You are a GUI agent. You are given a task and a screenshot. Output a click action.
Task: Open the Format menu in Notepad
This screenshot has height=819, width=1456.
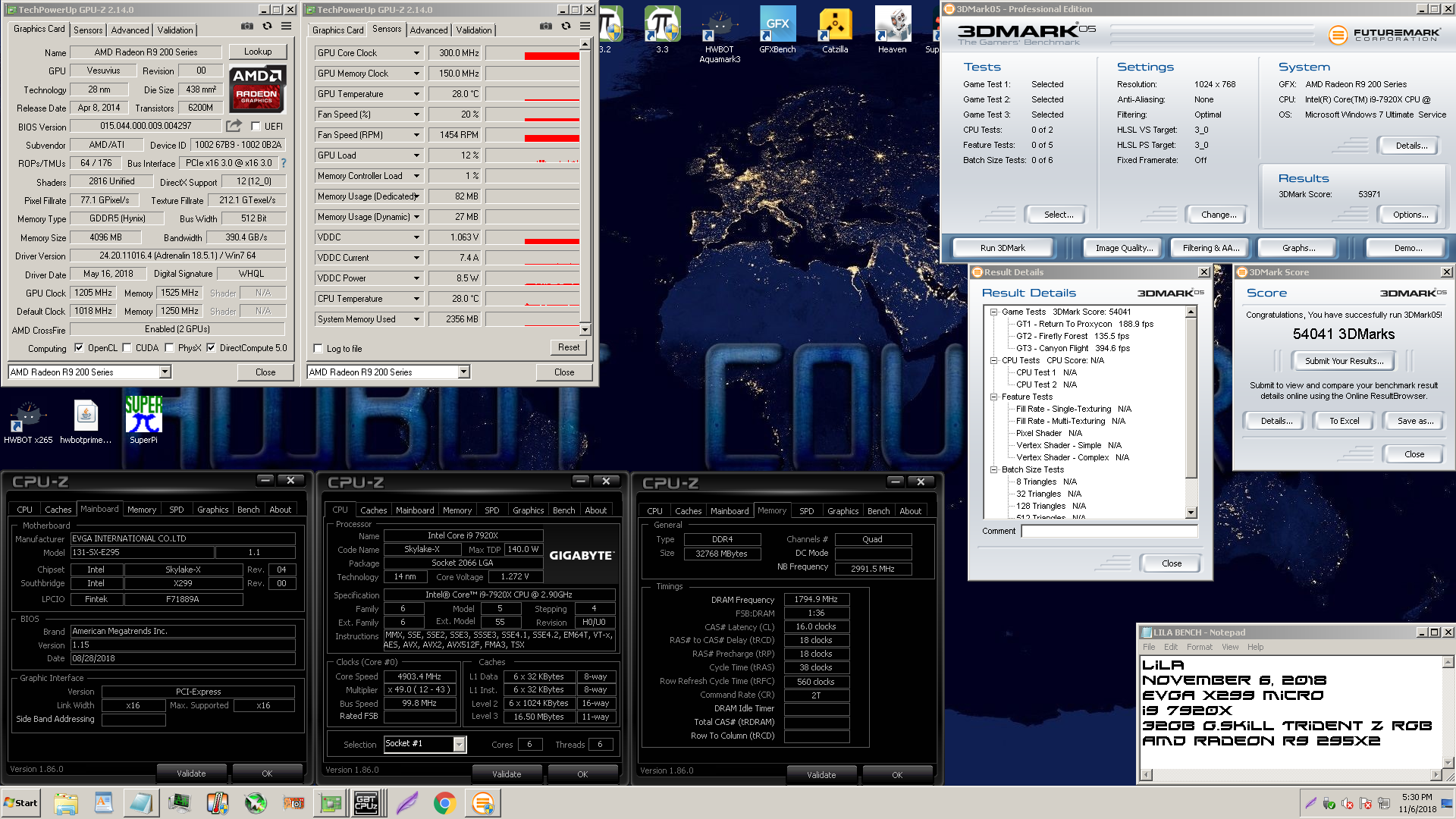pyautogui.click(x=1200, y=647)
